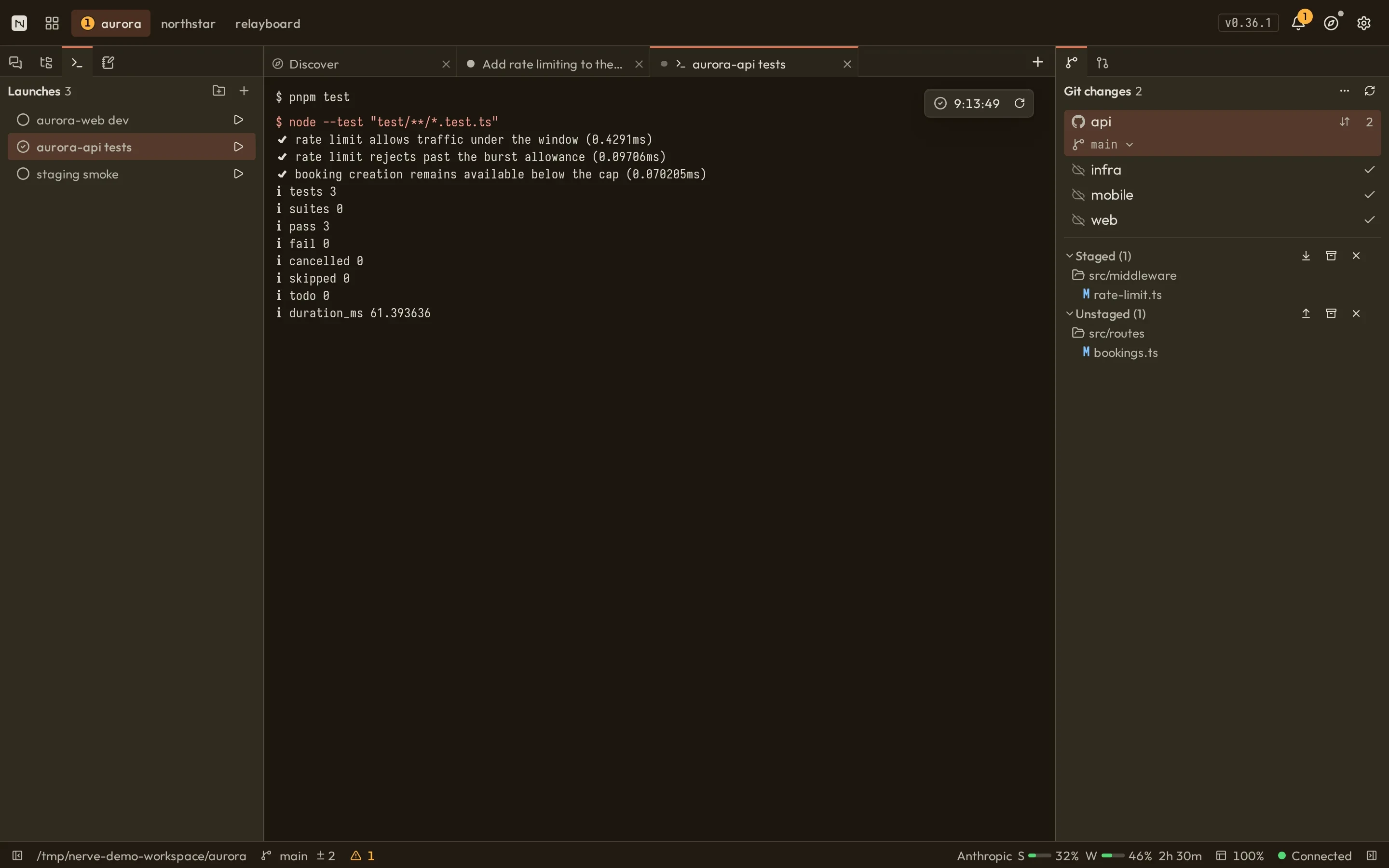The image size is (1389, 868).
Task: Collapse the src/routes folder
Action: tap(1108, 334)
